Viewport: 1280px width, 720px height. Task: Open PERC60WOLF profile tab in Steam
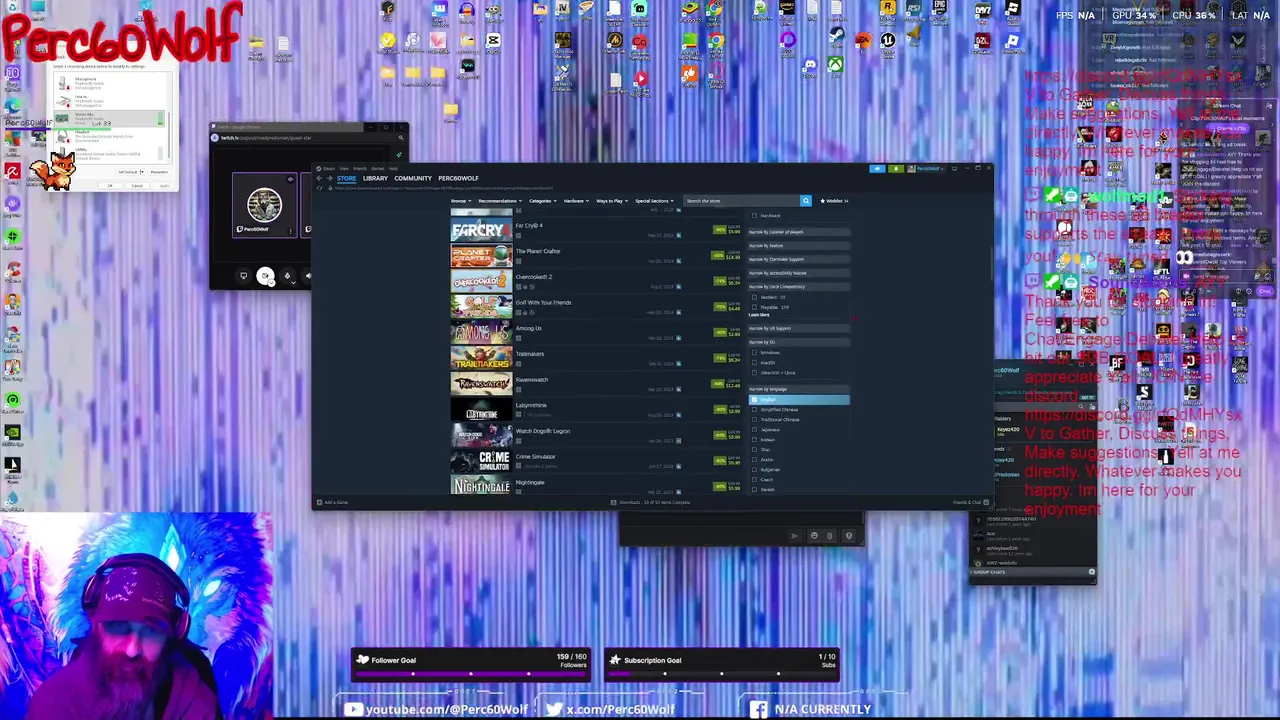458,178
